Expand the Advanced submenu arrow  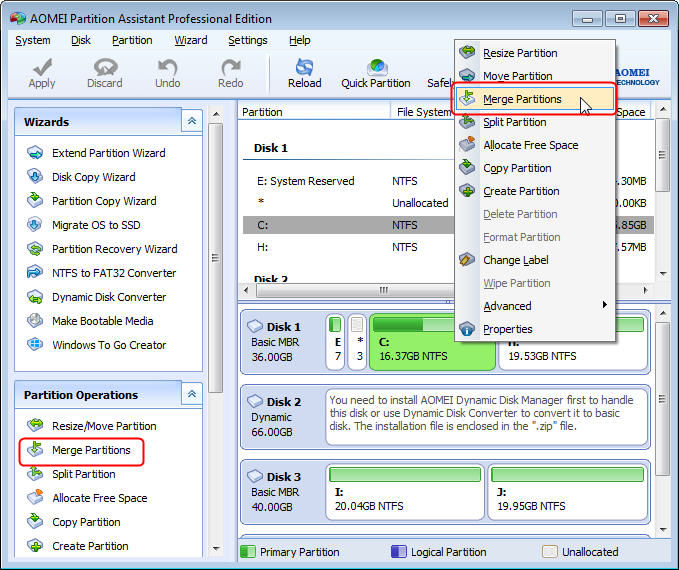tap(605, 305)
